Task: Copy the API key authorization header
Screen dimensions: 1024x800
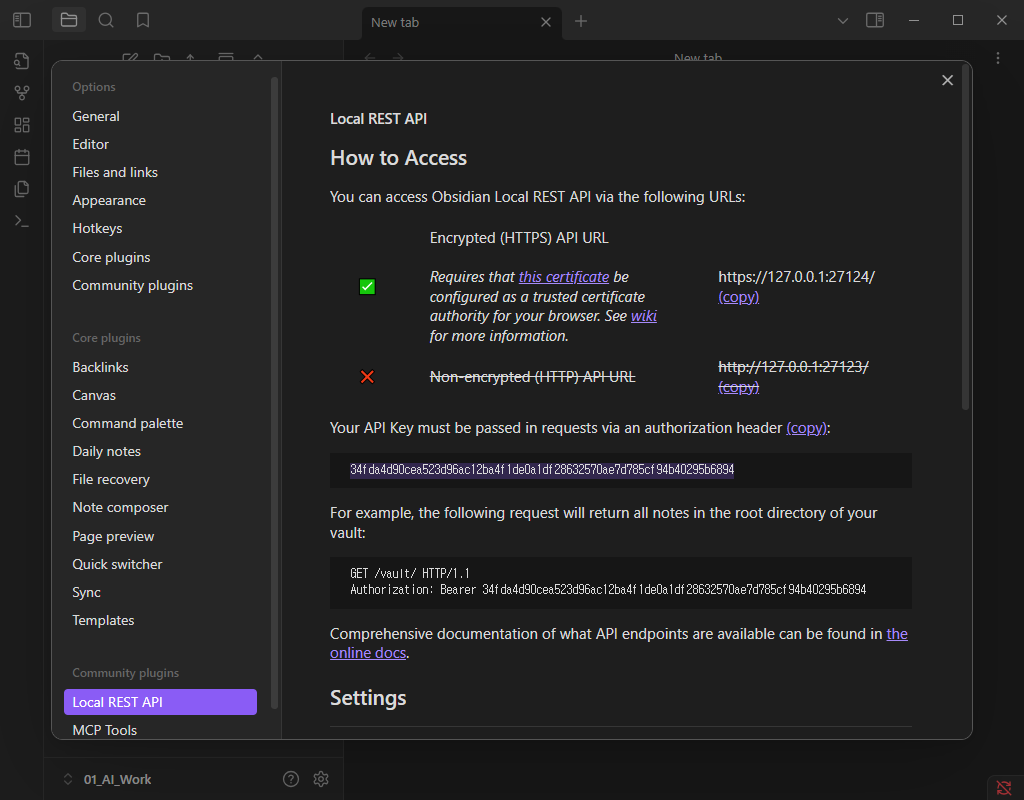Action: tap(807, 428)
